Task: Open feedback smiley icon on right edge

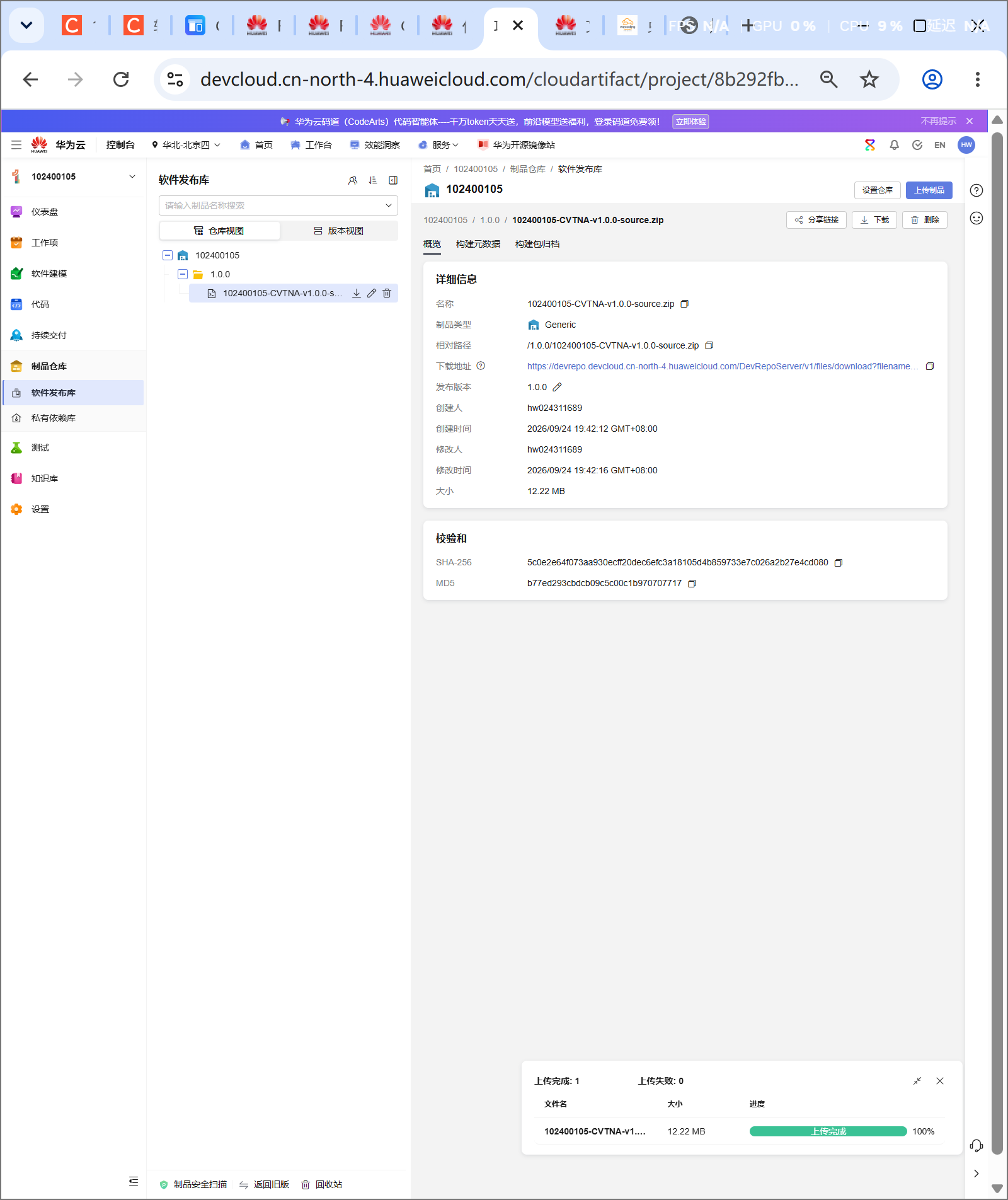Action: click(976, 218)
